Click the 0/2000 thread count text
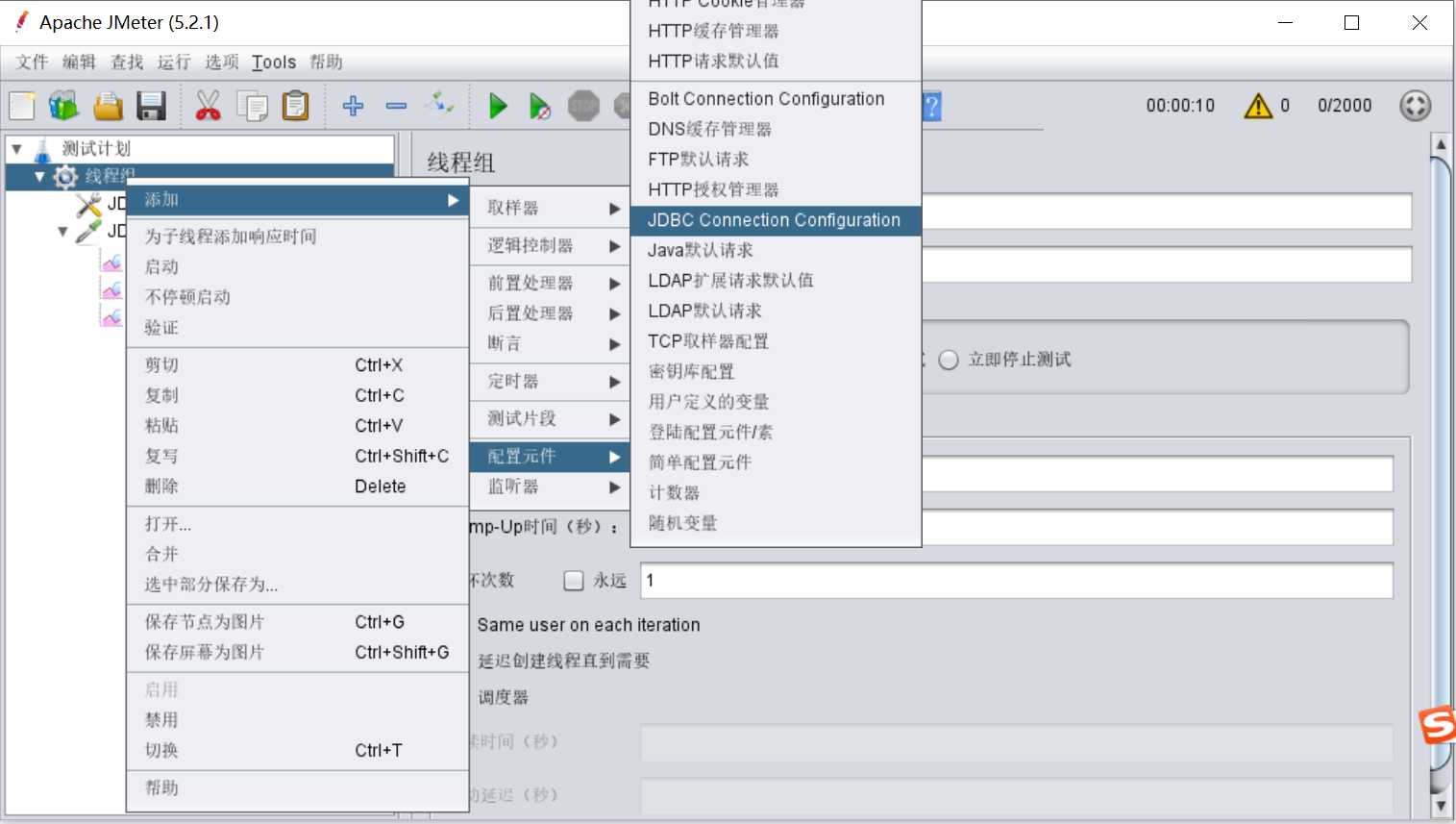Screen dimensions: 1456x824 (1345, 106)
